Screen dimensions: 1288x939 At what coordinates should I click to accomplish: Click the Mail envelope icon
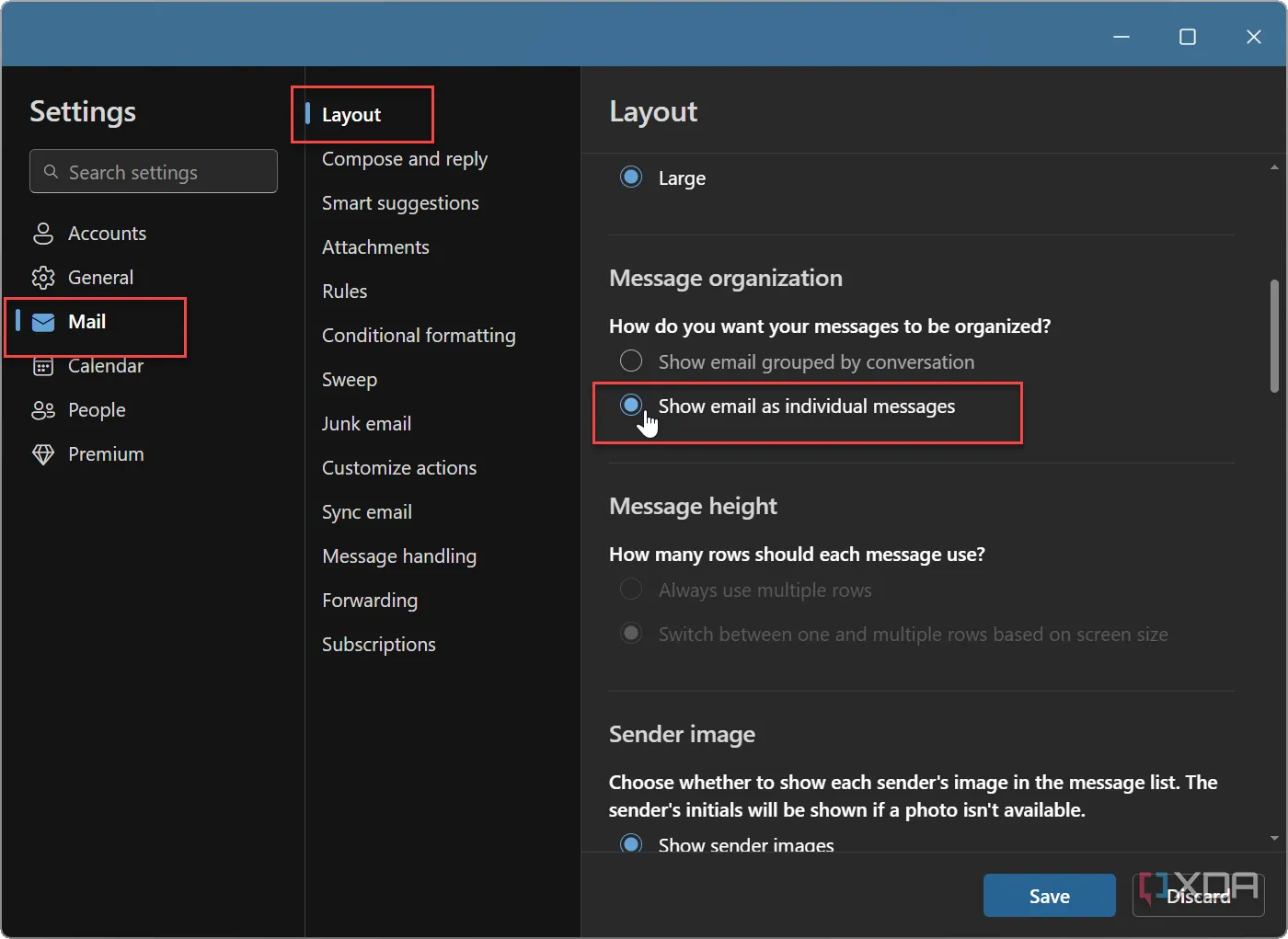[43, 322]
